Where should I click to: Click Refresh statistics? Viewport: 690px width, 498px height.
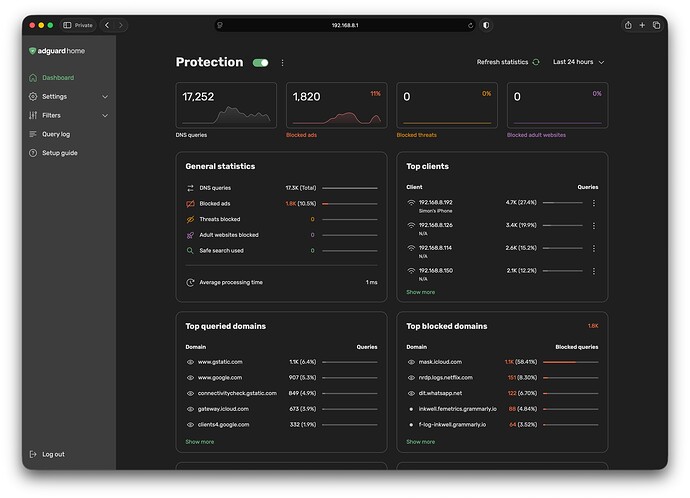point(502,62)
